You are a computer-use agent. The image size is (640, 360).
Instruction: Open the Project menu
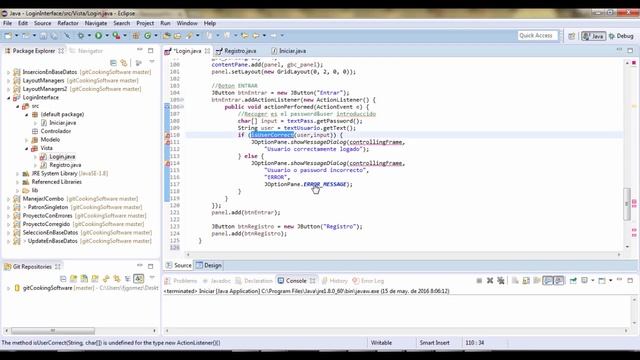point(145,23)
